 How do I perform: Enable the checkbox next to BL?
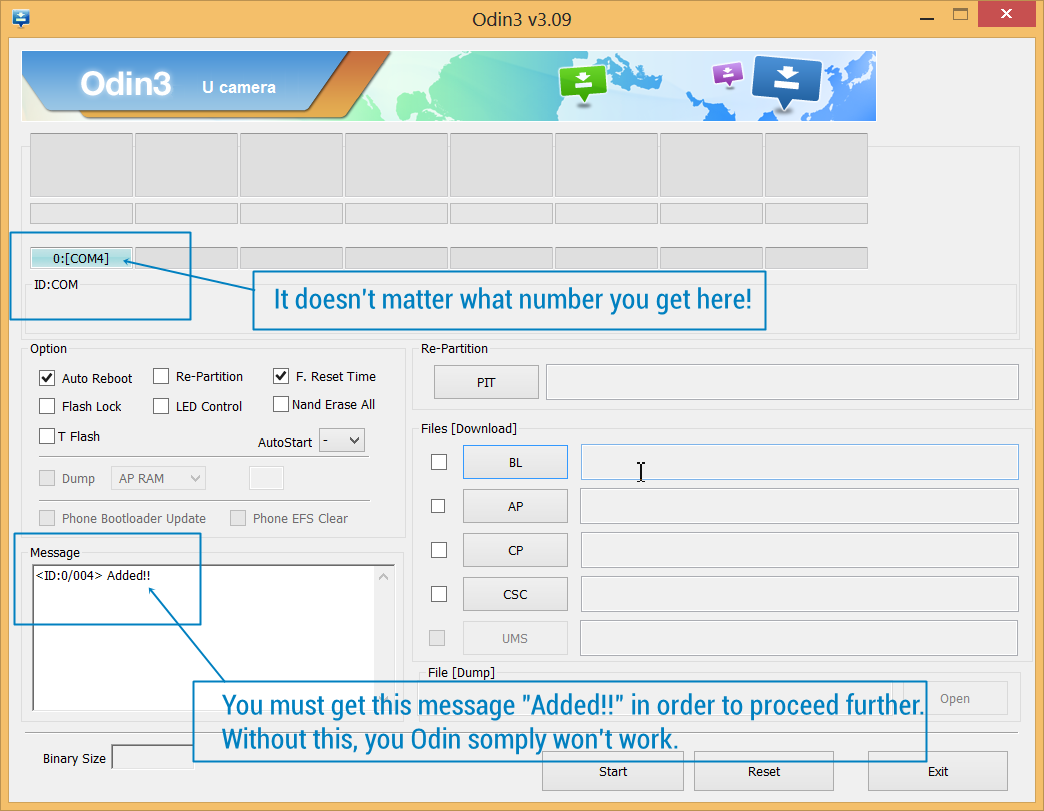pyautogui.click(x=438, y=462)
